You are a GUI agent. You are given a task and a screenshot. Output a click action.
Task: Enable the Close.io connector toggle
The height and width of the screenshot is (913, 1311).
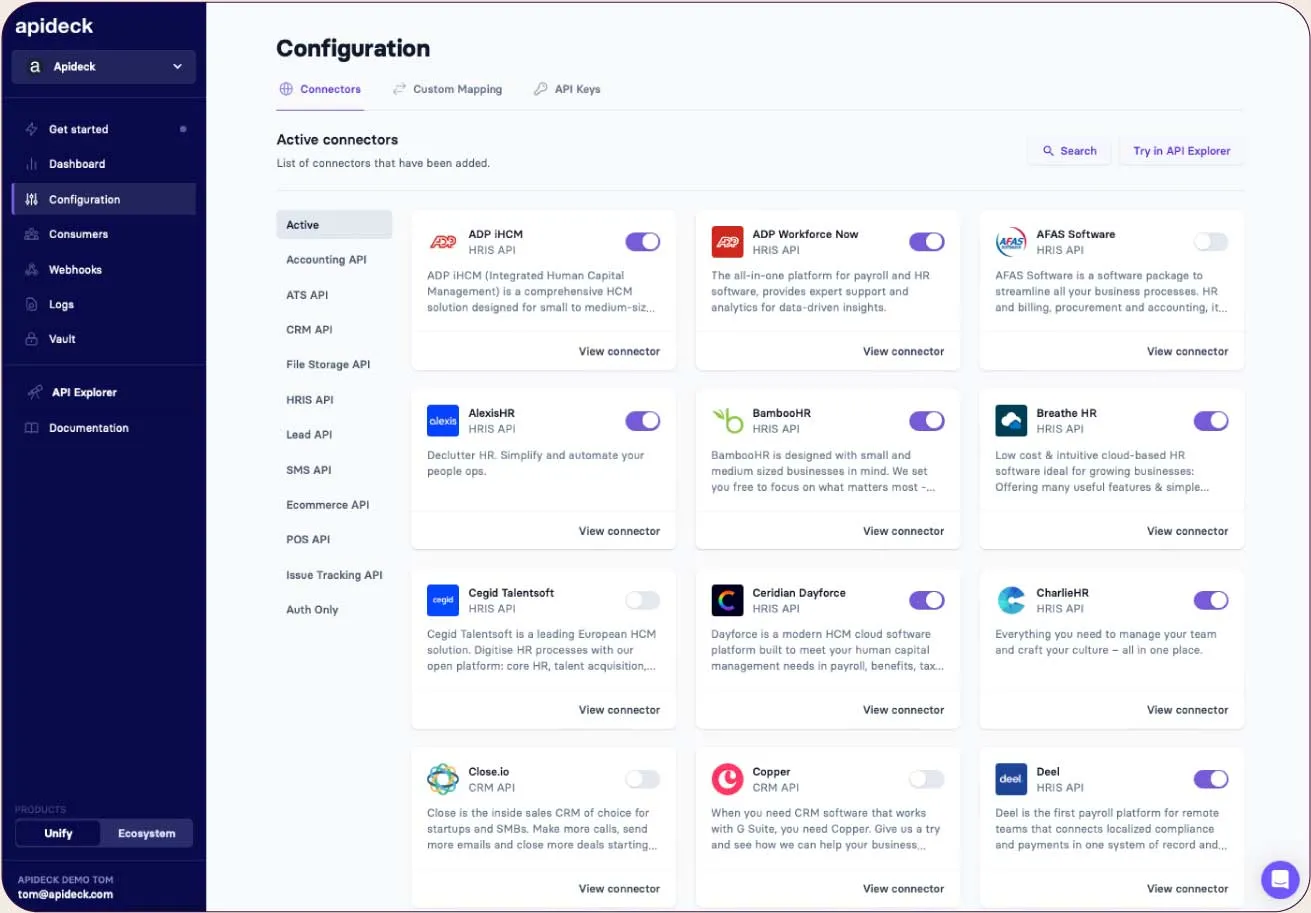[x=643, y=779]
